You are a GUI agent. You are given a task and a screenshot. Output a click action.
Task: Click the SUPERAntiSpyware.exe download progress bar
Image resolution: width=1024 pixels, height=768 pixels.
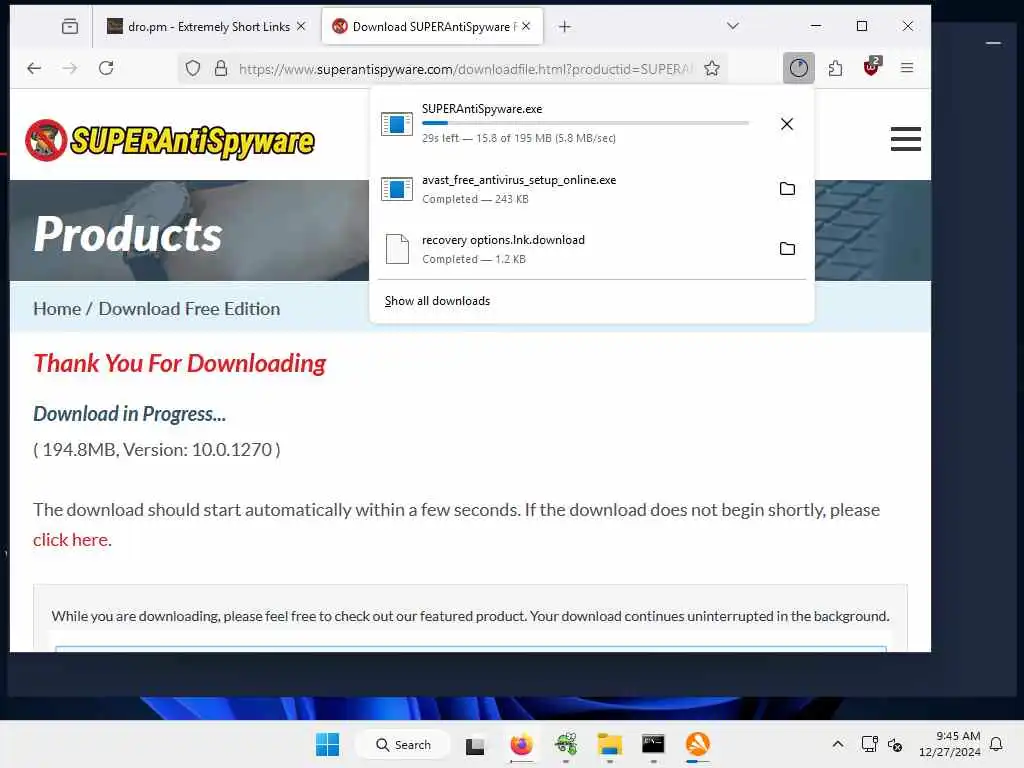[x=585, y=123]
